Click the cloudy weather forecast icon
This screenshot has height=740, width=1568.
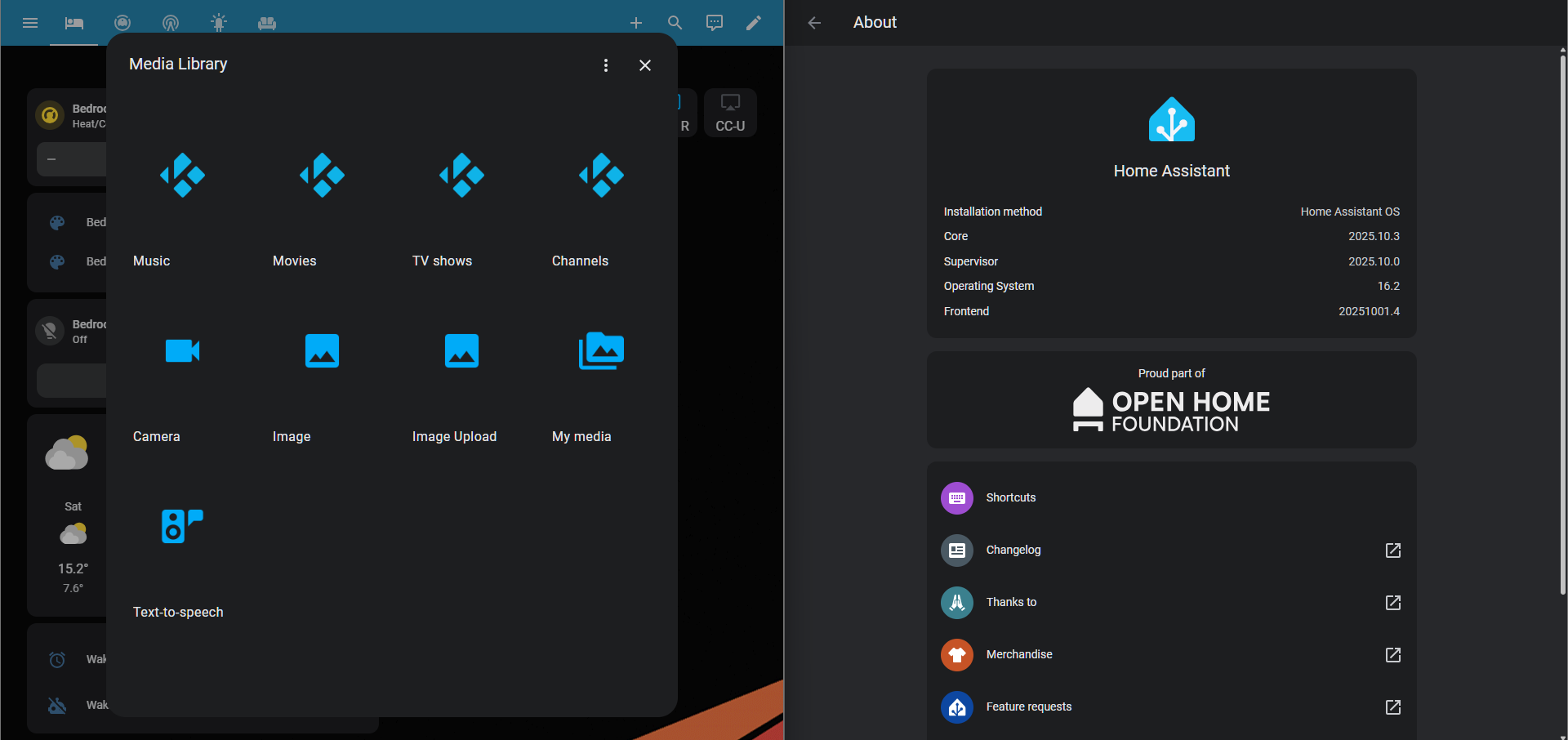coord(67,453)
